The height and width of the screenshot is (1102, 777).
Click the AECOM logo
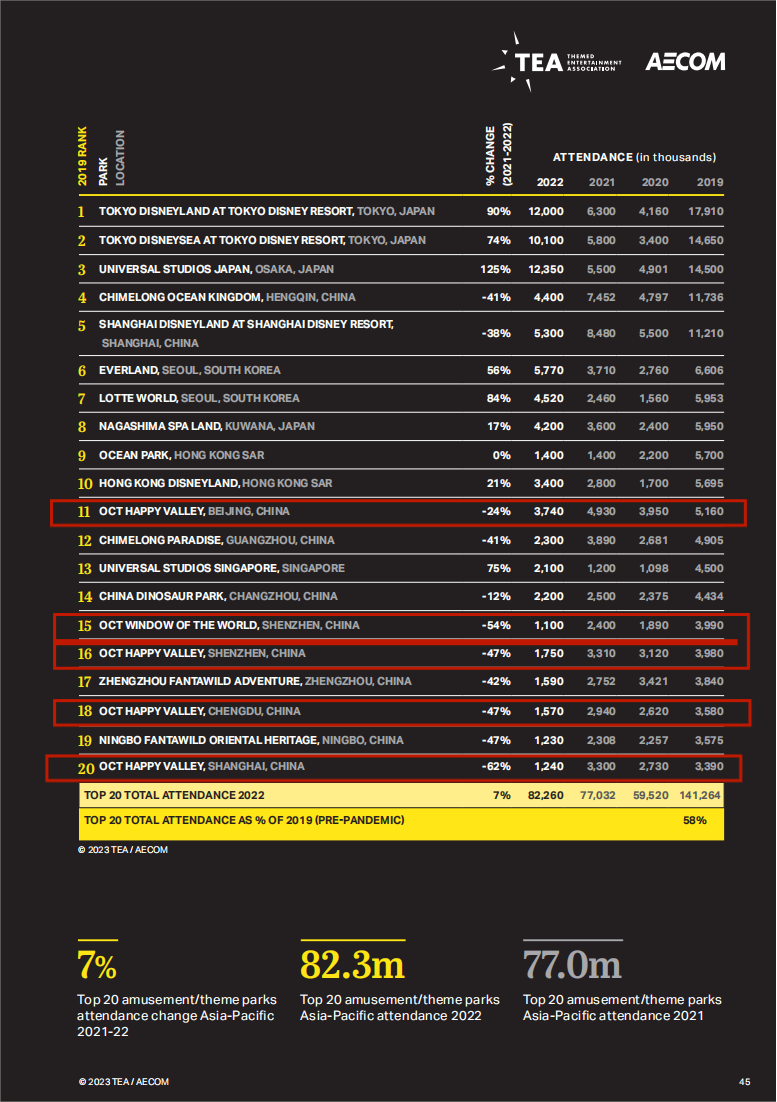point(685,62)
